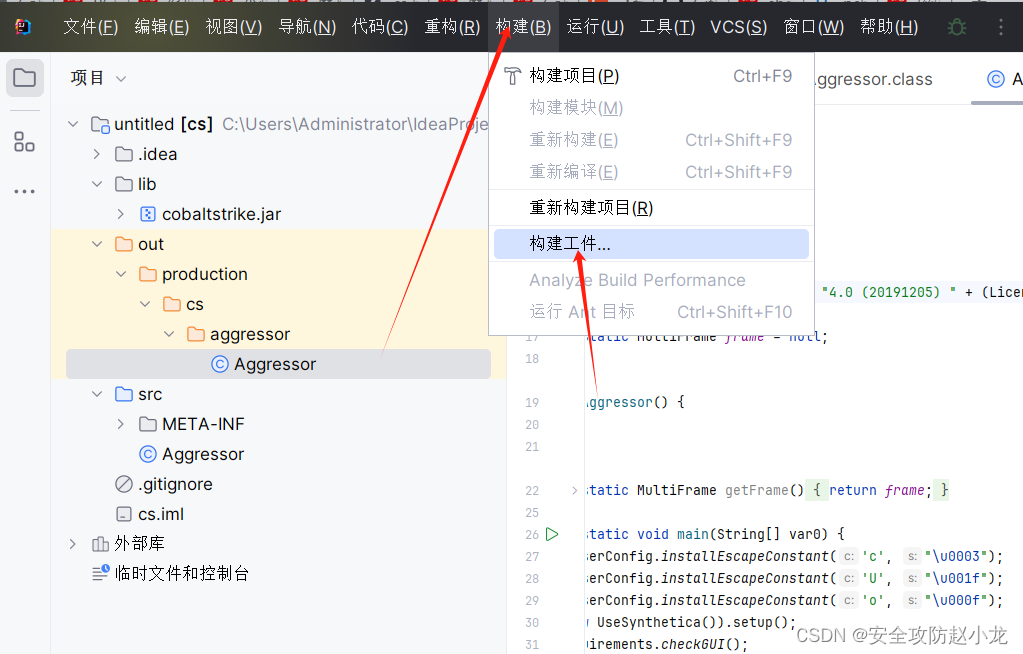Expand the 外部库 node

73,544
